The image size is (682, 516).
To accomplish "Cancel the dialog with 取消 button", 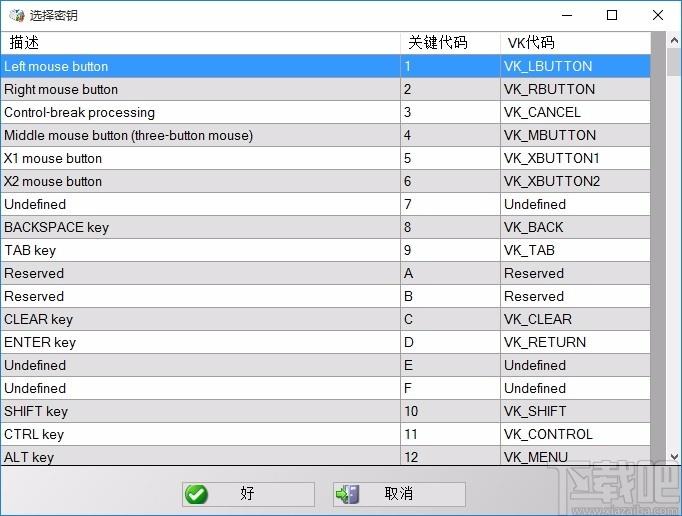I will tap(399, 494).
